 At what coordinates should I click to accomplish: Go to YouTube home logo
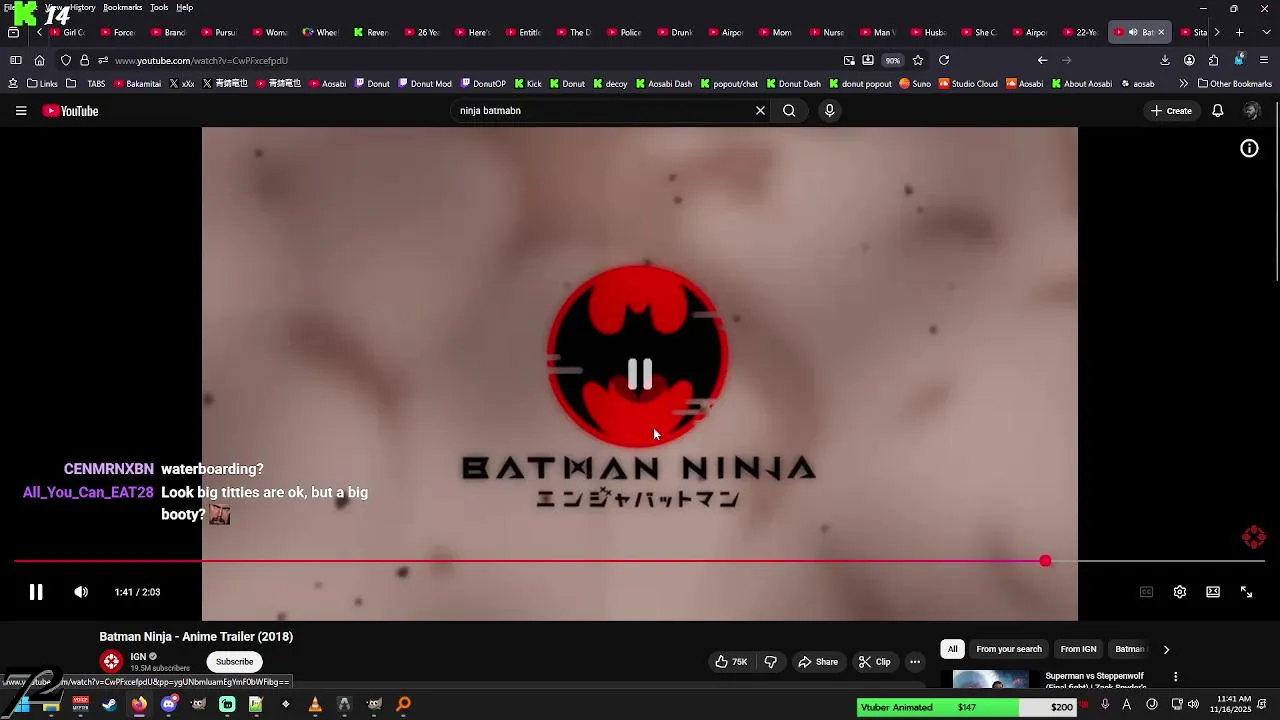70,111
